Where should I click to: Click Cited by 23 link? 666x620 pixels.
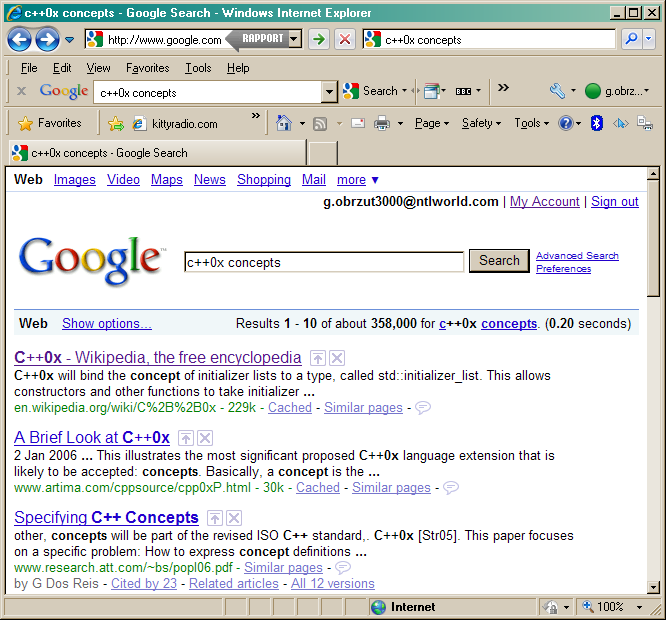point(144,583)
